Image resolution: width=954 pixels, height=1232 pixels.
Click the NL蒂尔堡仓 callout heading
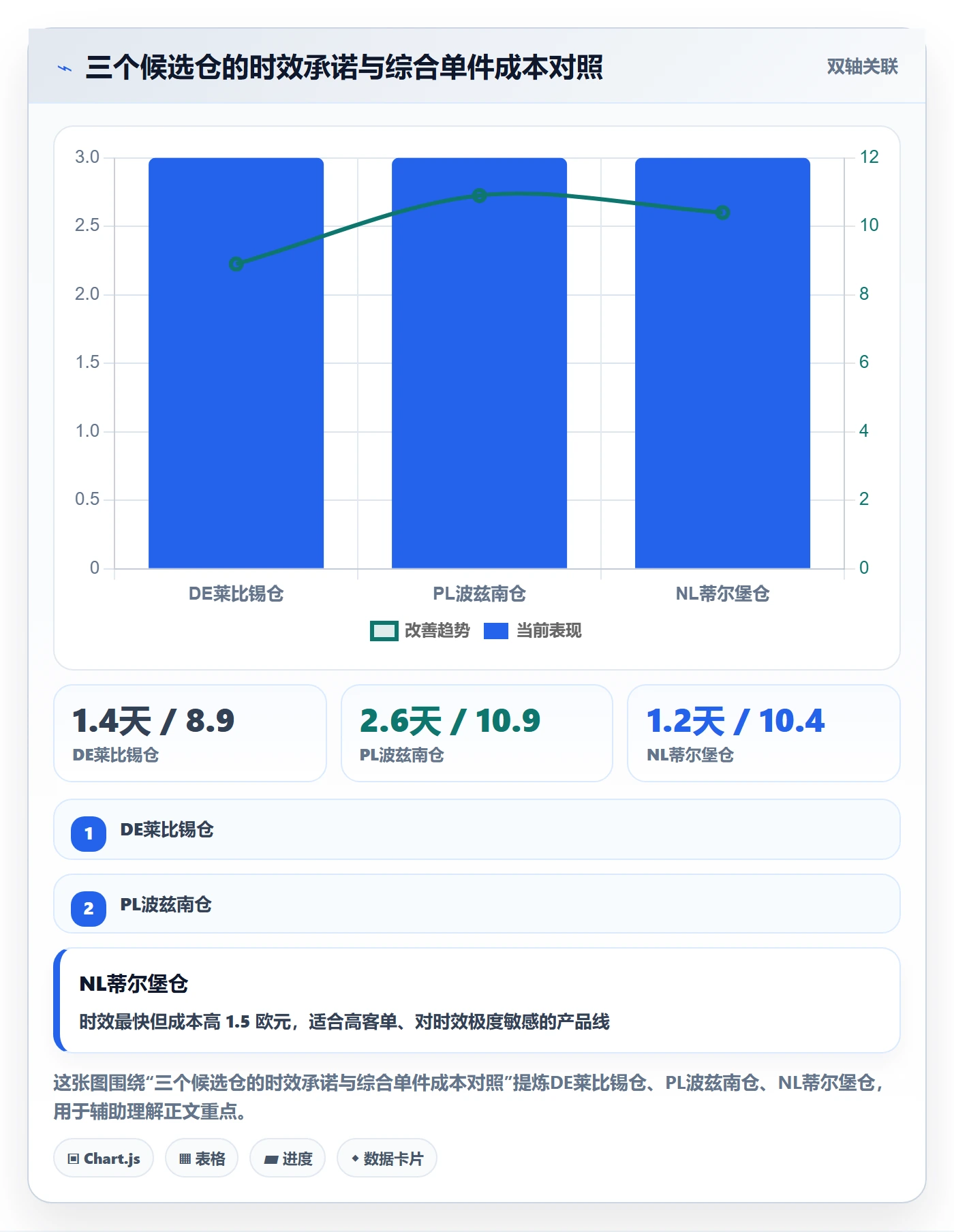tap(134, 983)
